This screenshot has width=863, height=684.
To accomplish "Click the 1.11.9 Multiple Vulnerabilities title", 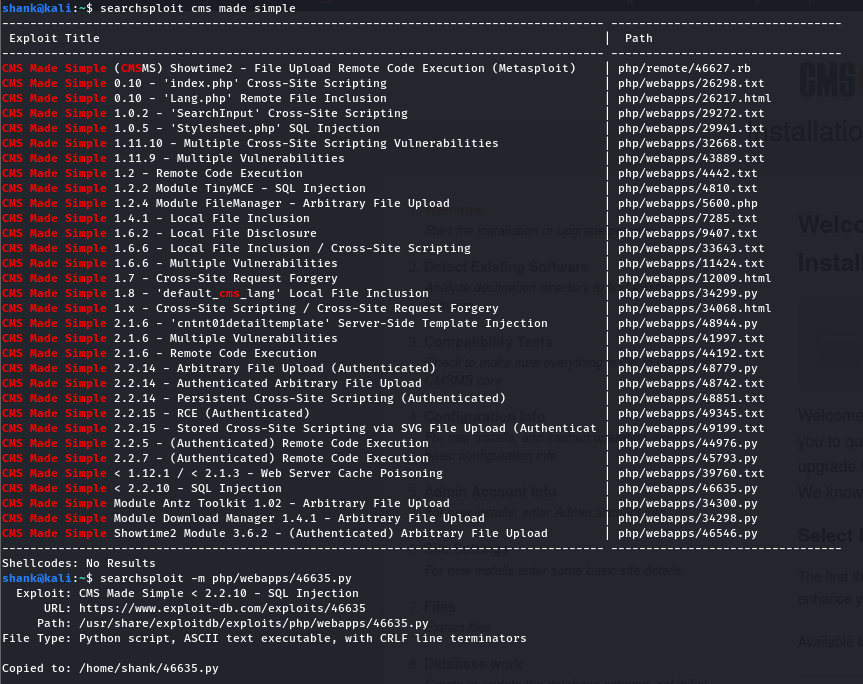I will 173,158.
